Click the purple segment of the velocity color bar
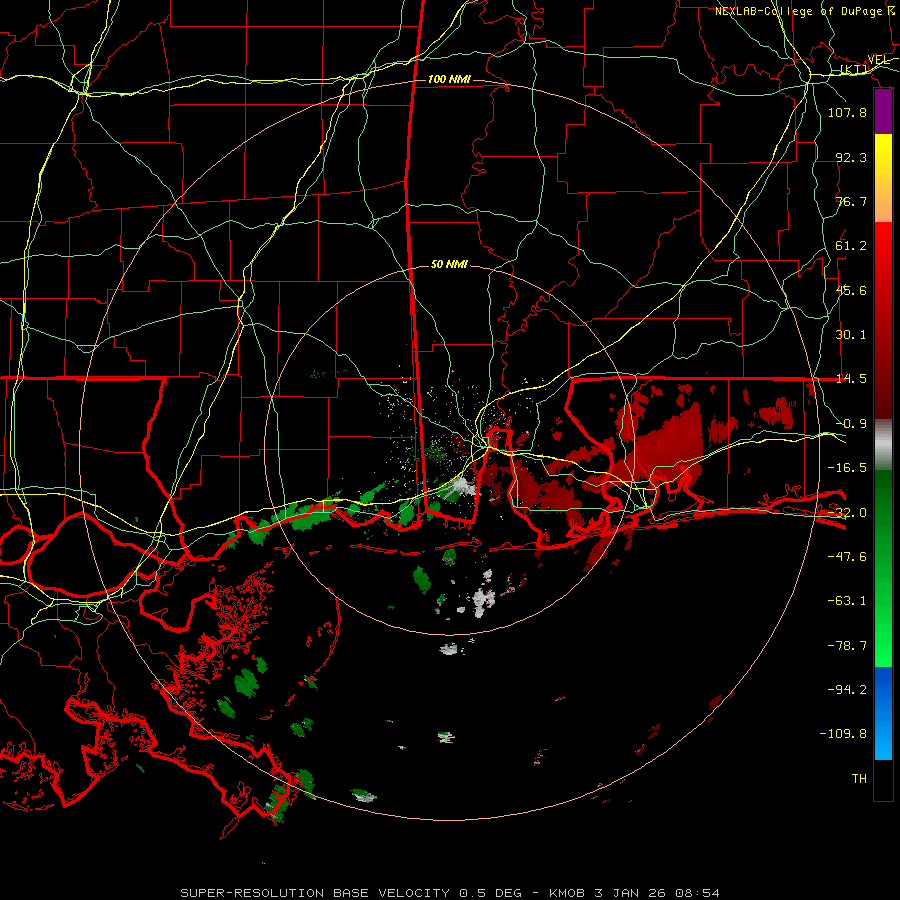 click(883, 111)
